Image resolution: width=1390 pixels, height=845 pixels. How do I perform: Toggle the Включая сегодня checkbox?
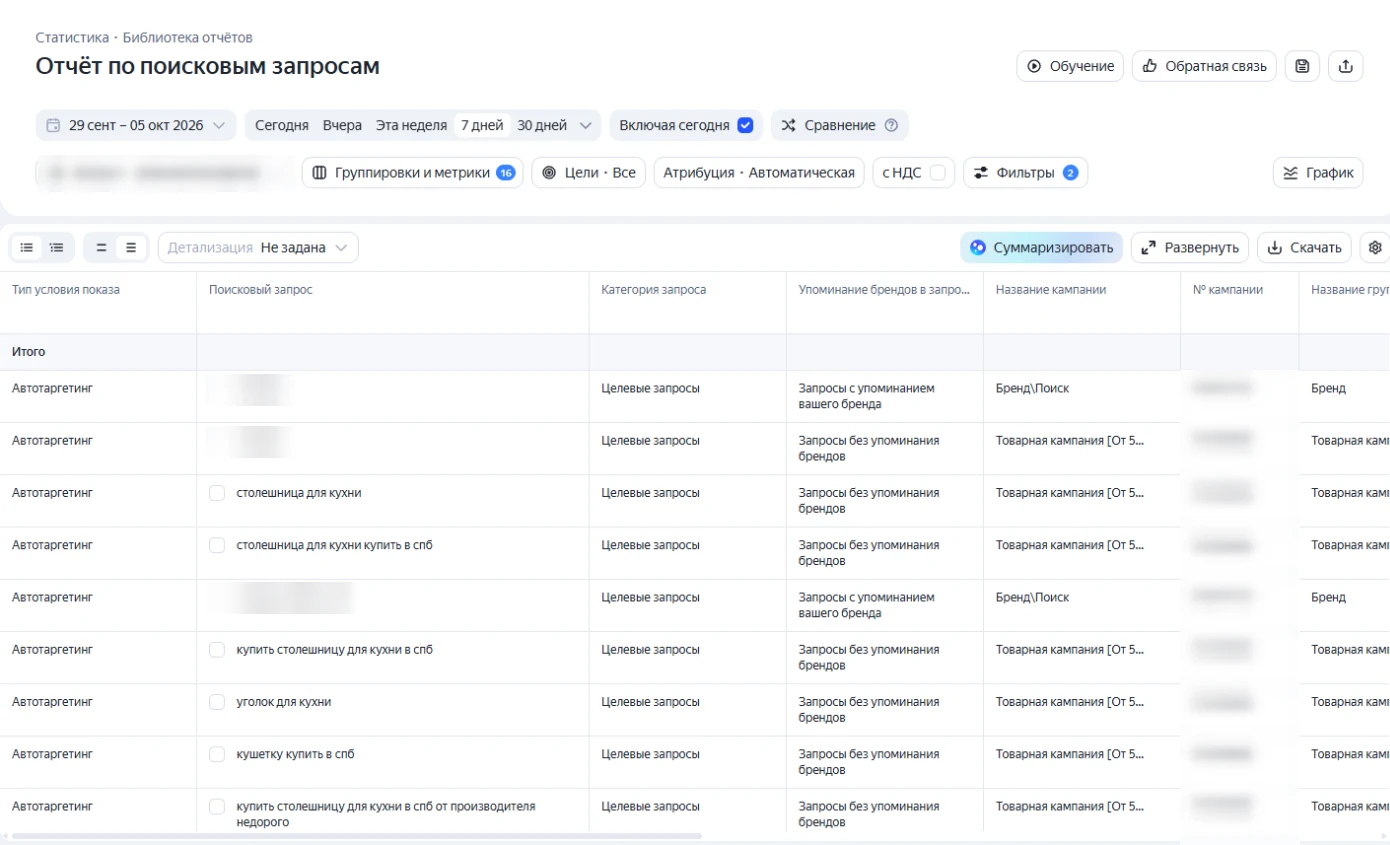(x=745, y=126)
